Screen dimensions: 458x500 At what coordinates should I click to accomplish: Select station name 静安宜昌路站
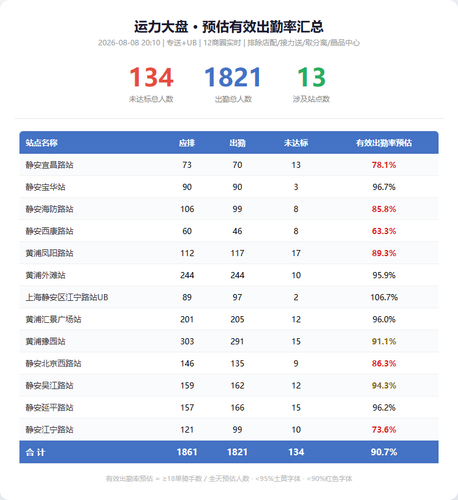[x=50, y=165]
